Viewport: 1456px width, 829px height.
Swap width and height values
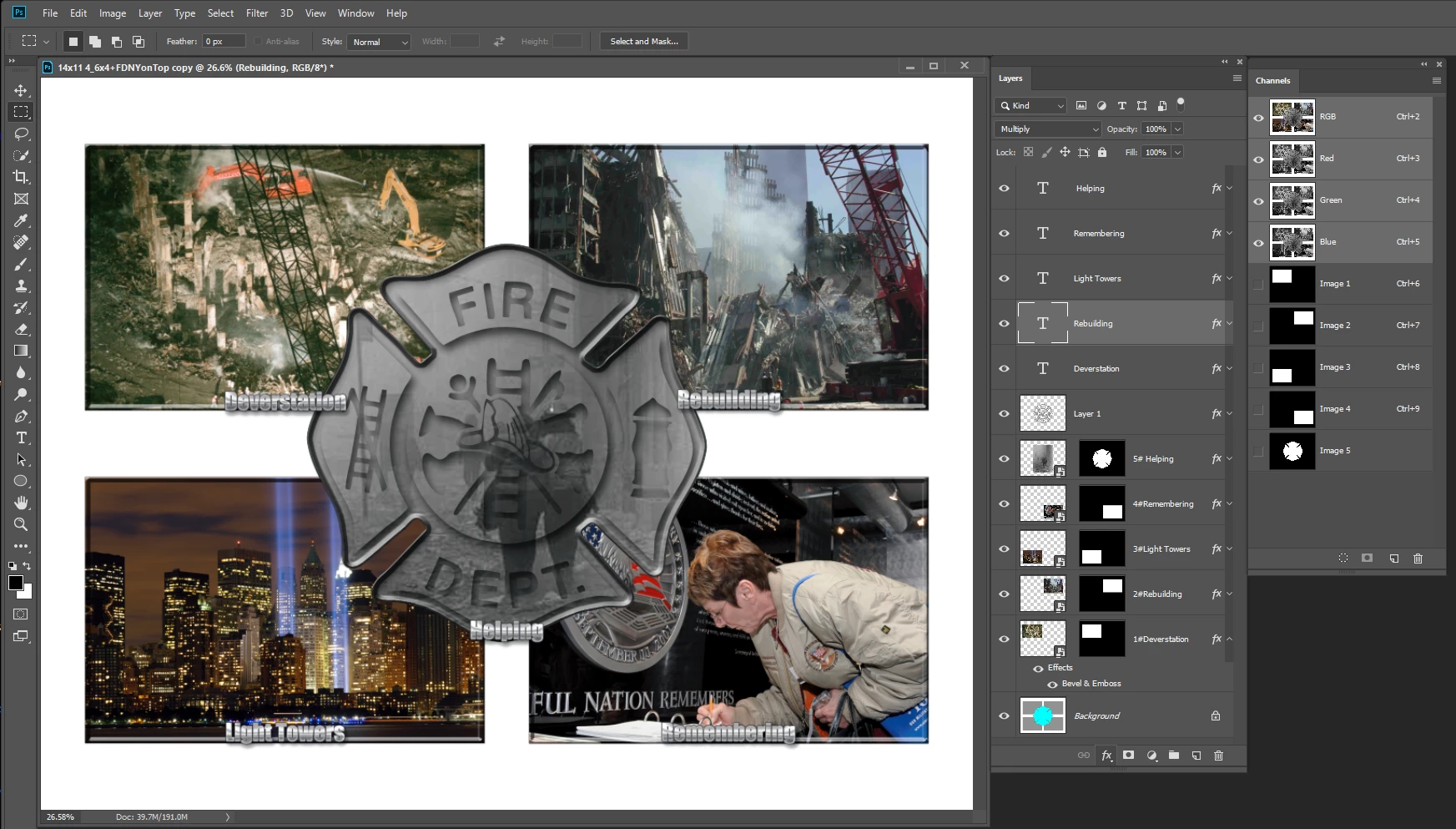(499, 42)
